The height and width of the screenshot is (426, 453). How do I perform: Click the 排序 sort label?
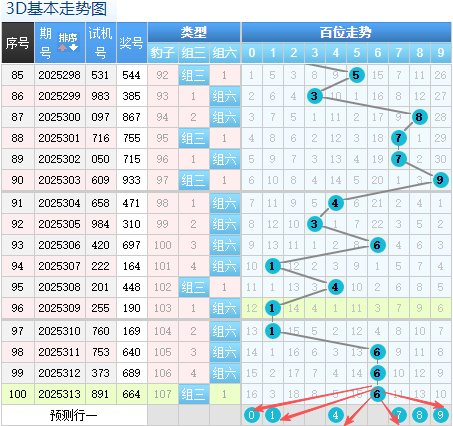click(x=68, y=38)
